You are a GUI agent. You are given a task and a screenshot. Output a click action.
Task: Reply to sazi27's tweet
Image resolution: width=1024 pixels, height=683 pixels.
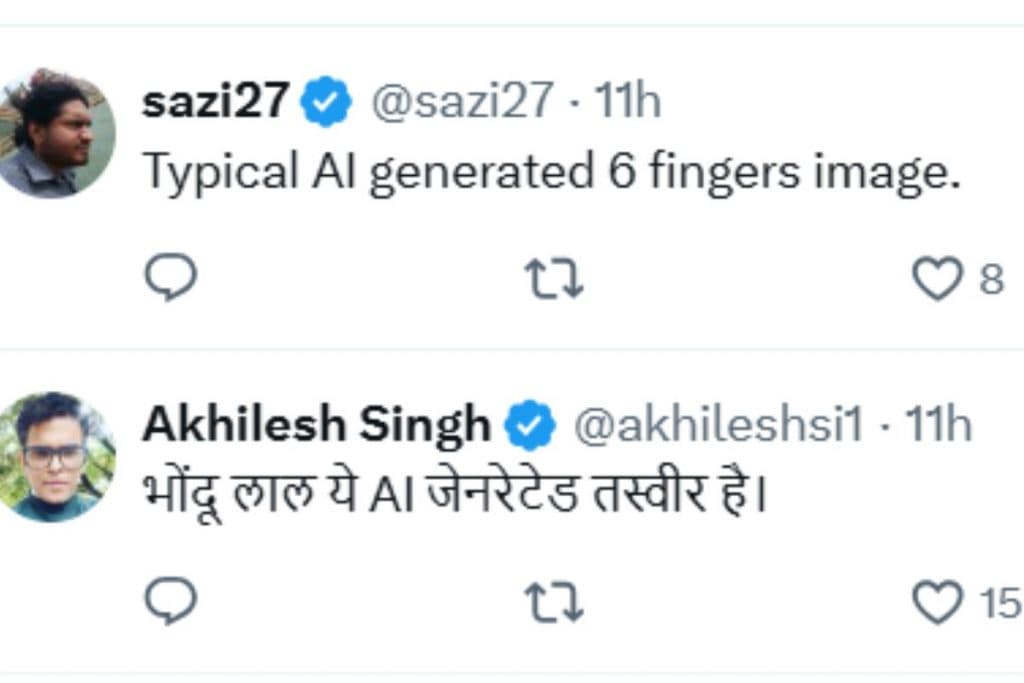170,279
